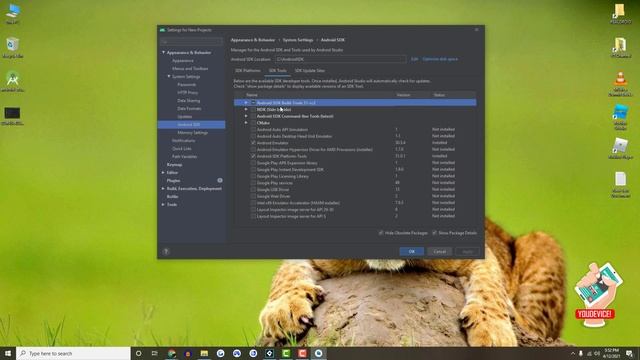Toggle Show Package Details checkbox

pos(434,233)
